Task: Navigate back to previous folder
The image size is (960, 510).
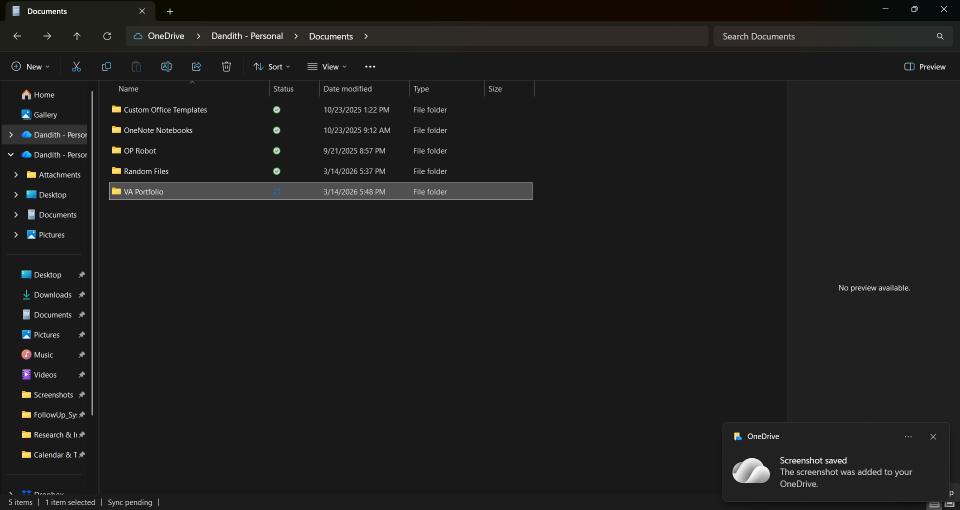Action: click(17, 36)
